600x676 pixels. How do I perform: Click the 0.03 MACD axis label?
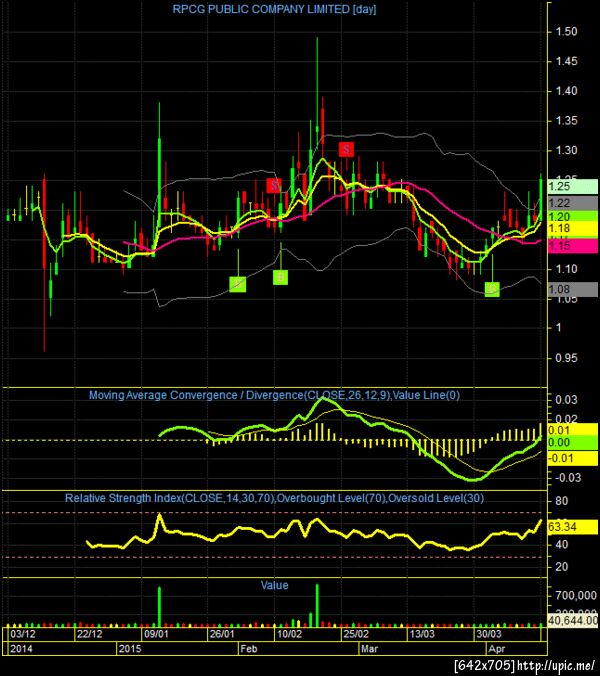click(x=566, y=400)
